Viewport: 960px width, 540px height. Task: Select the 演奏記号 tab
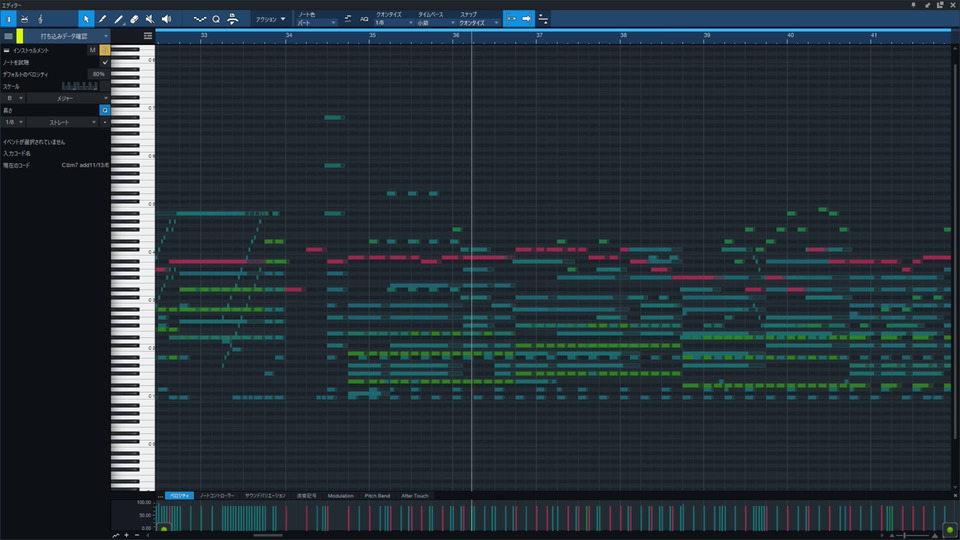click(x=307, y=495)
